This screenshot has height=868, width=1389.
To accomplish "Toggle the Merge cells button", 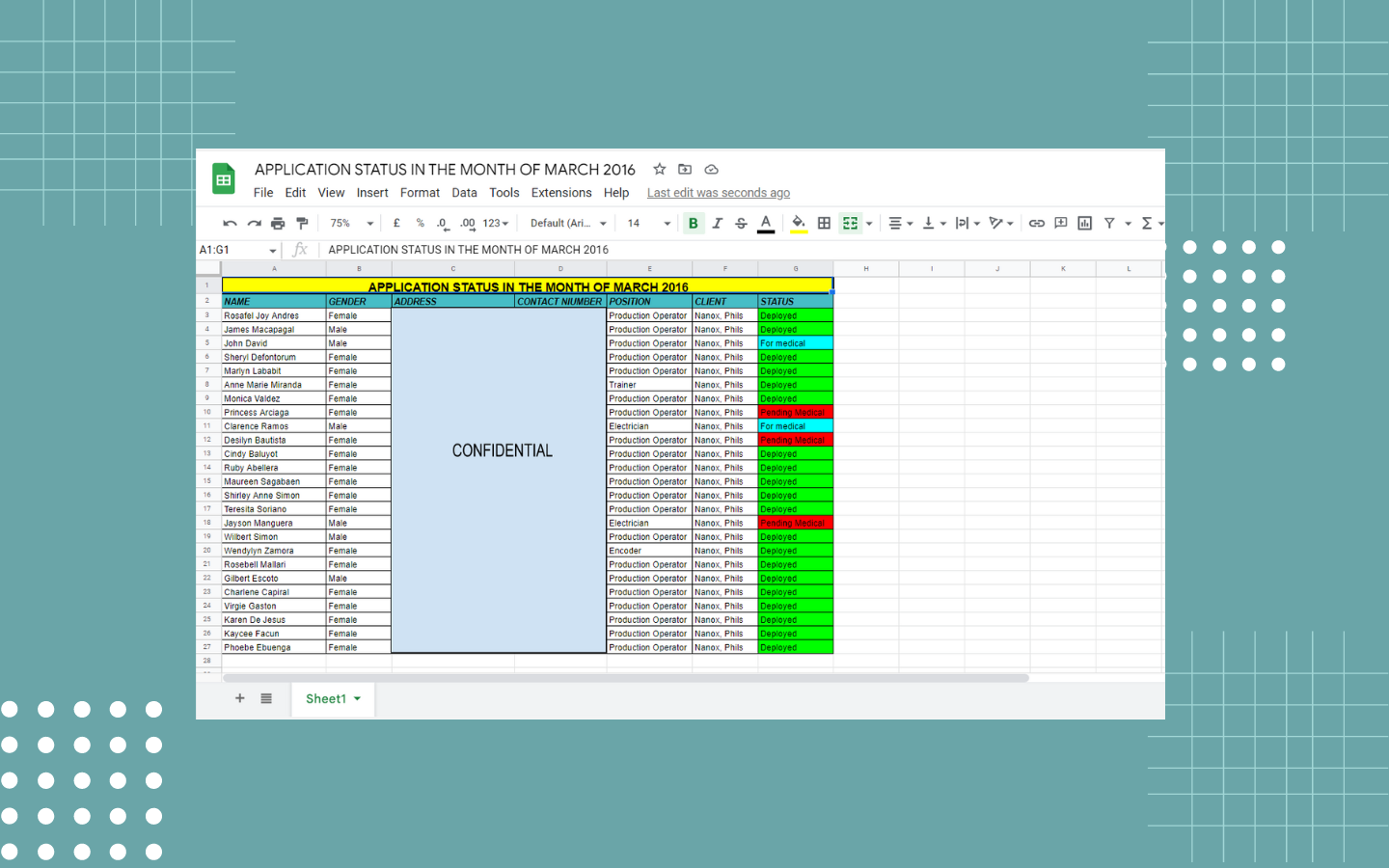I will point(850,223).
